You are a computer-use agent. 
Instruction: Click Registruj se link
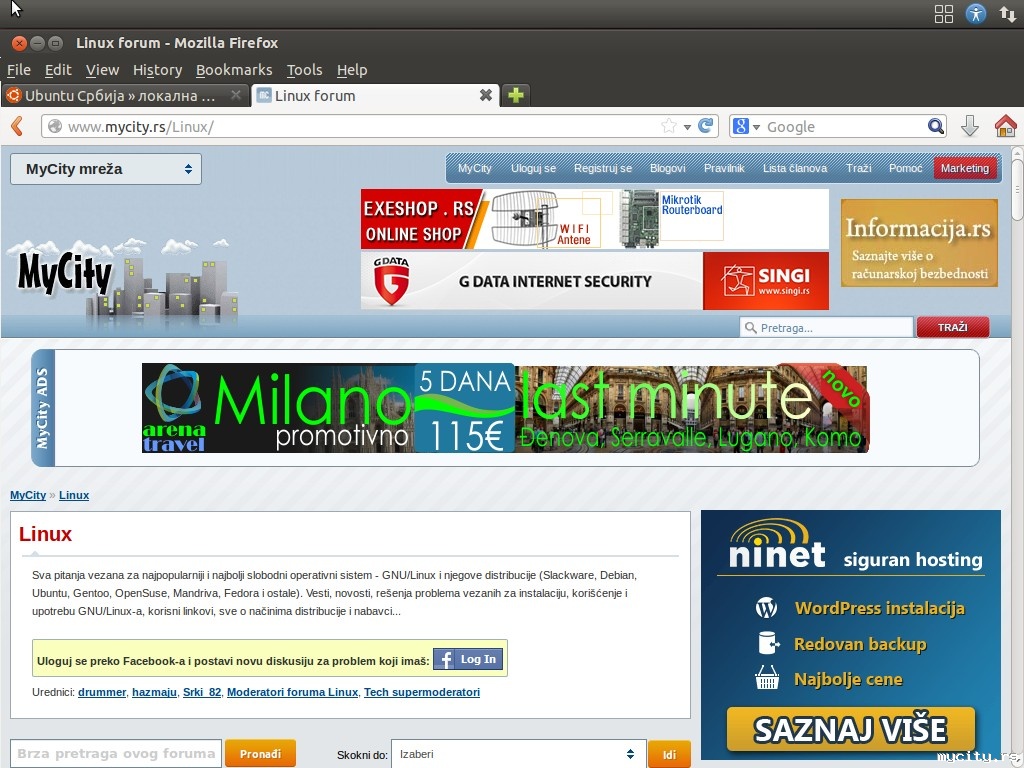(x=603, y=168)
